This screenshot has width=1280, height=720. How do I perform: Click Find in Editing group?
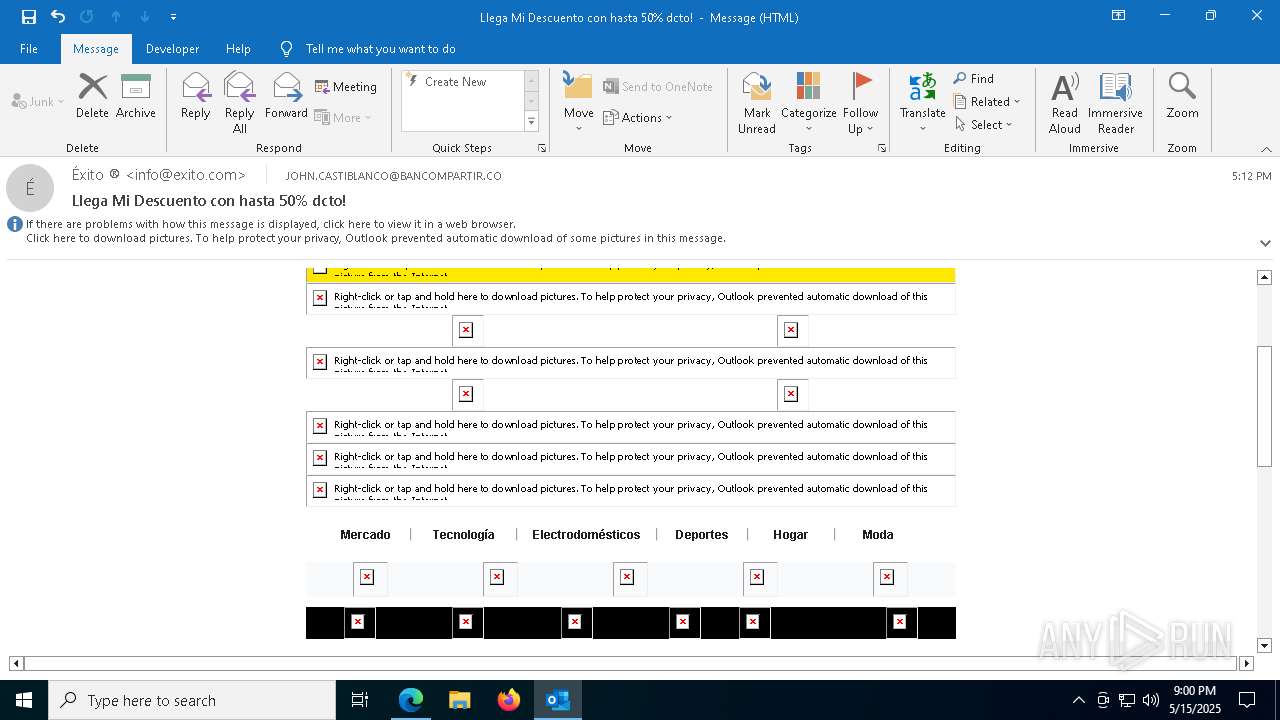point(973,79)
